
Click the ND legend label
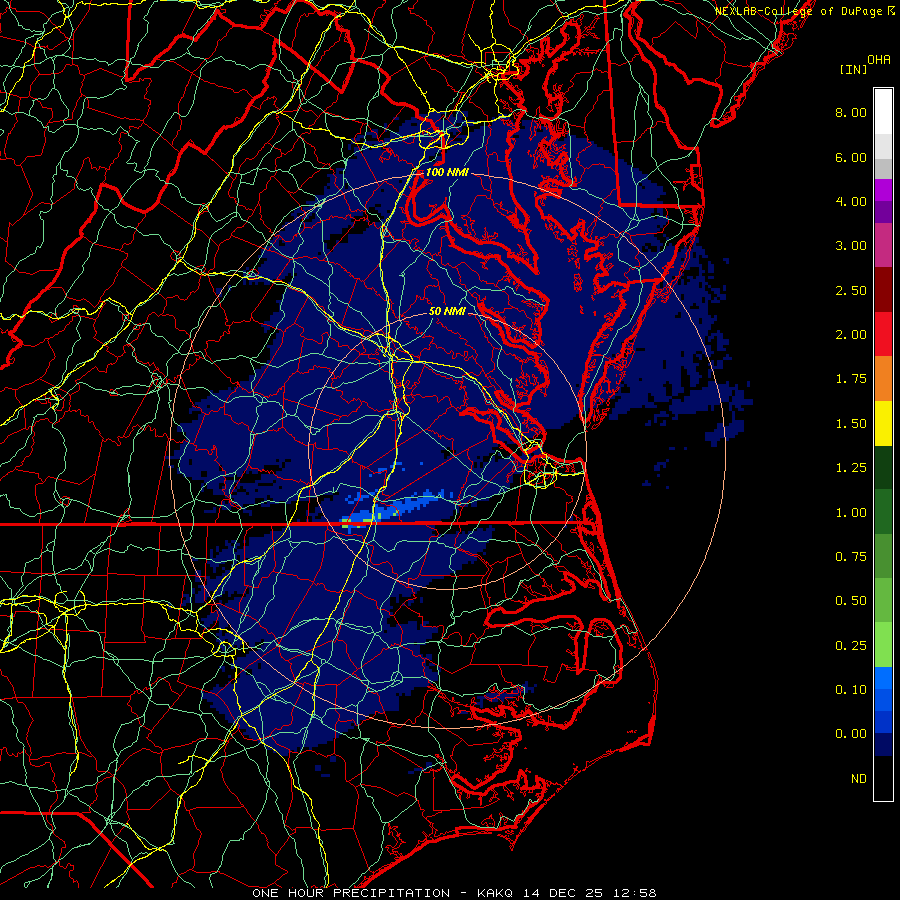click(x=859, y=779)
